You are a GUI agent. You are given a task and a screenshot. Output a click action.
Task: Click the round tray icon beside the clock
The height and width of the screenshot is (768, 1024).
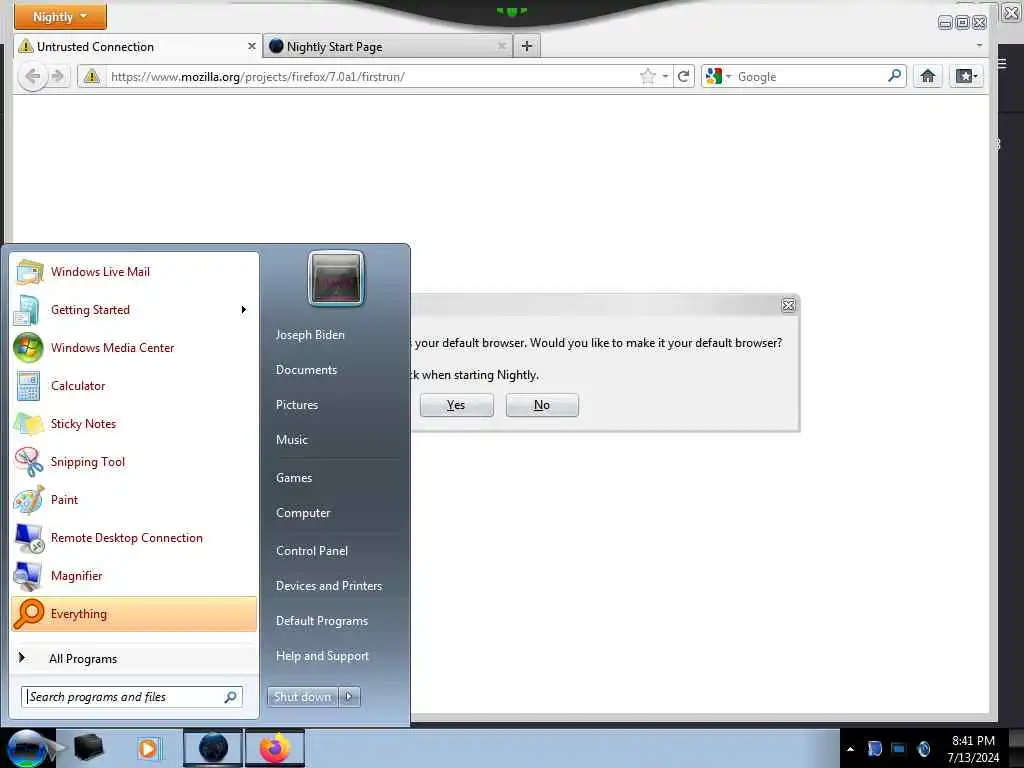(923, 749)
